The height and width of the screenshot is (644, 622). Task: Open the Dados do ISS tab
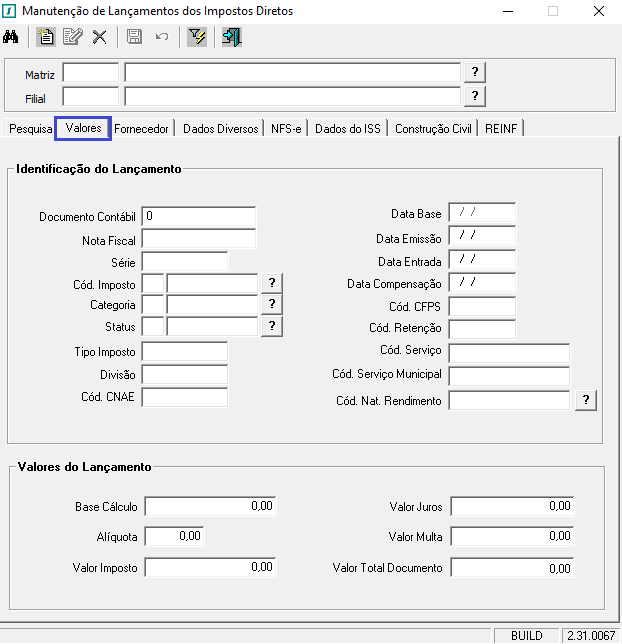click(x=347, y=129)
